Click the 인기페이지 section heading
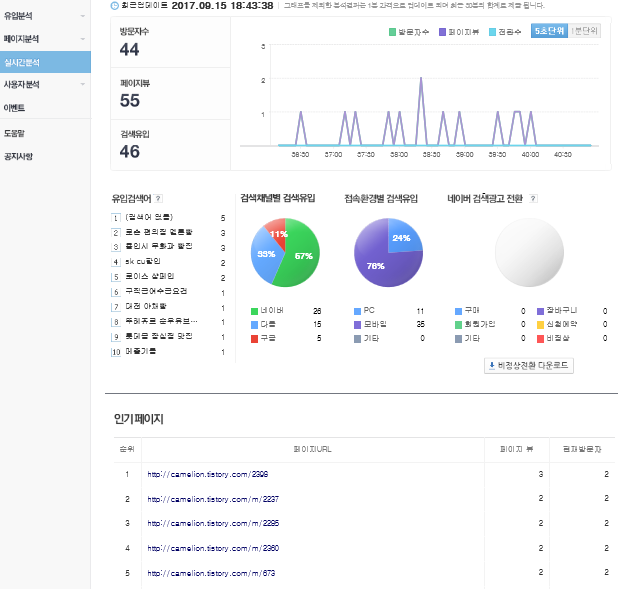Screen dimensions: 625x589 click(x=139, y=419)
